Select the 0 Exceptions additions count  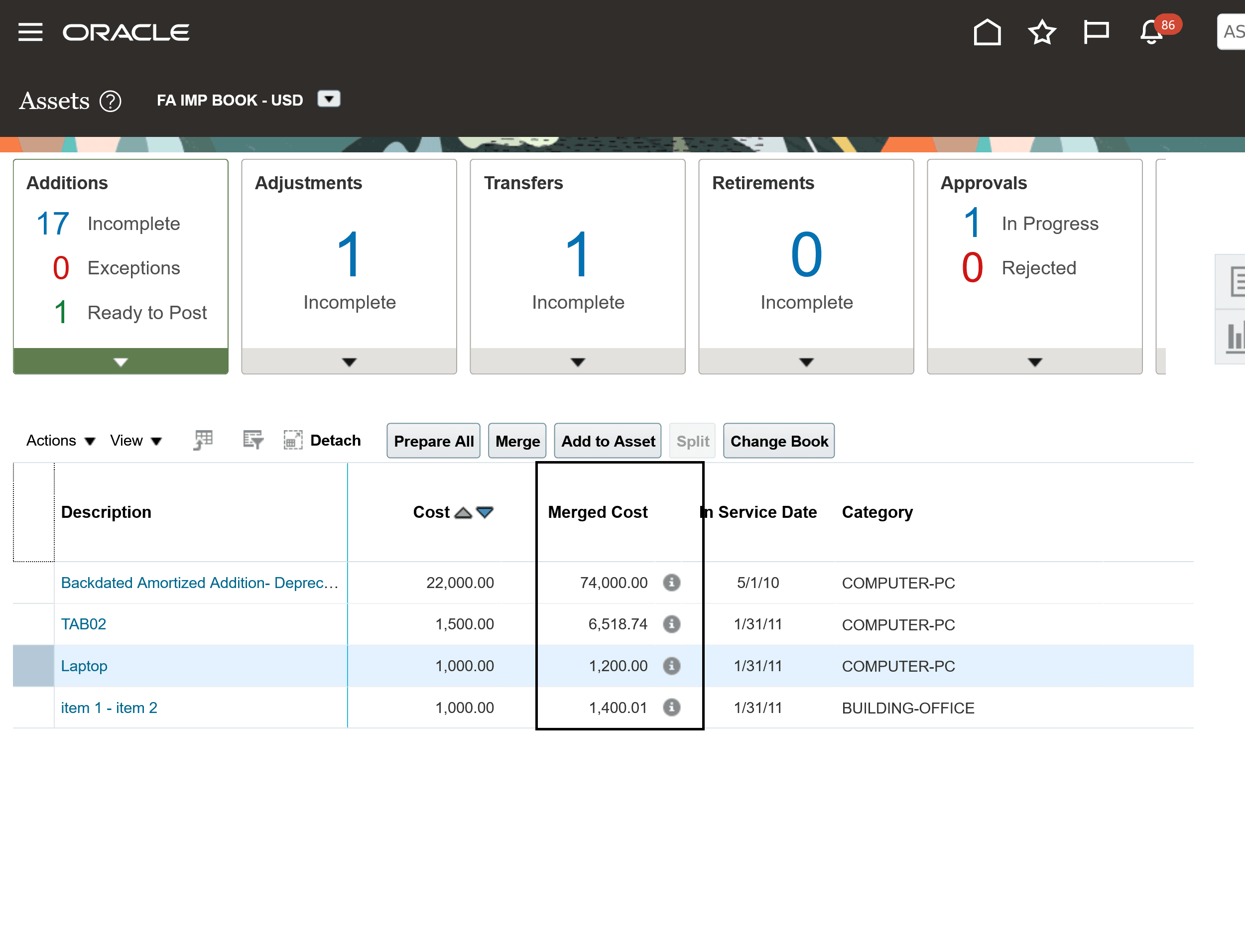61,268
